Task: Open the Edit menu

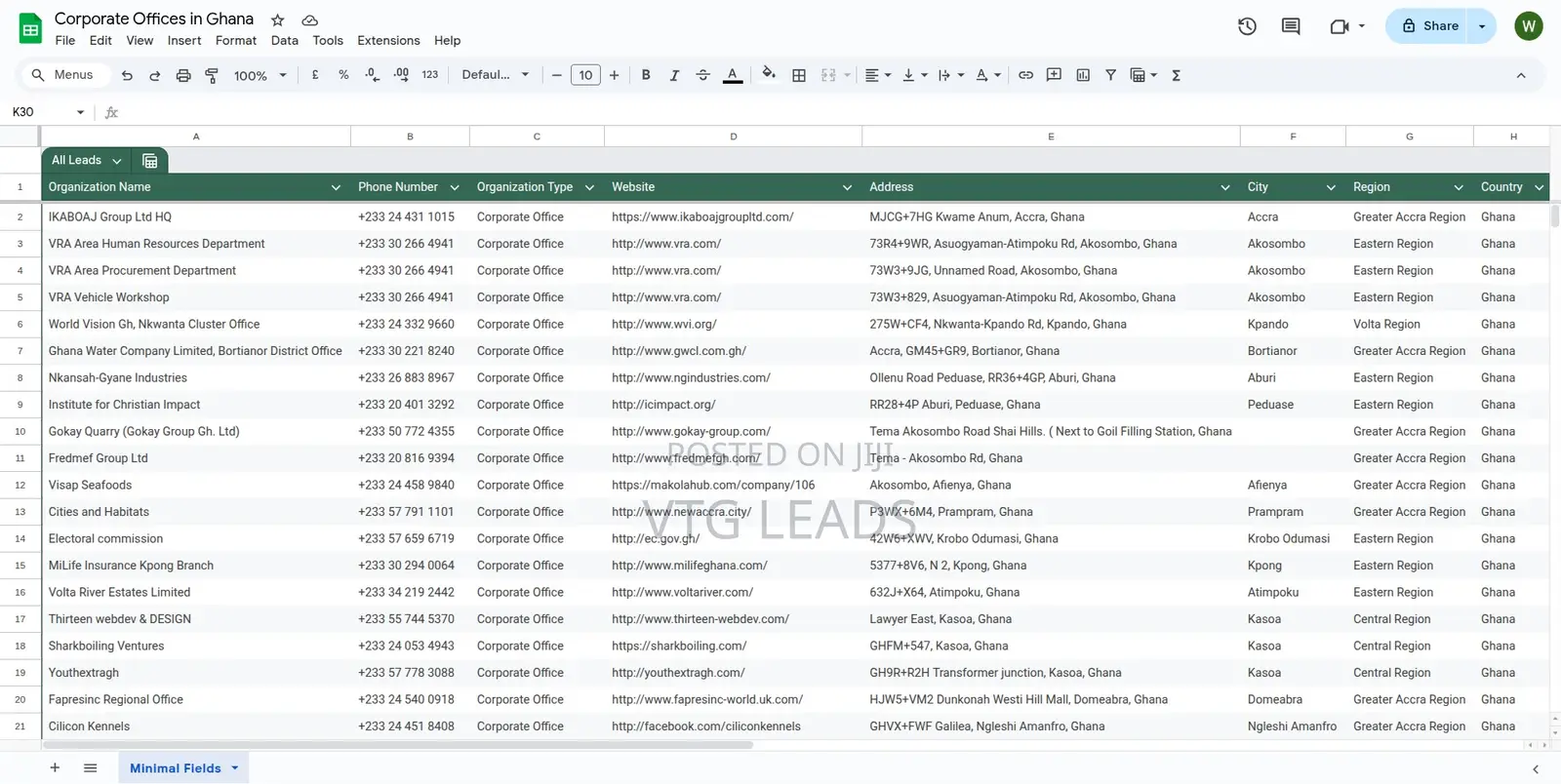Action: coord(100,41)
